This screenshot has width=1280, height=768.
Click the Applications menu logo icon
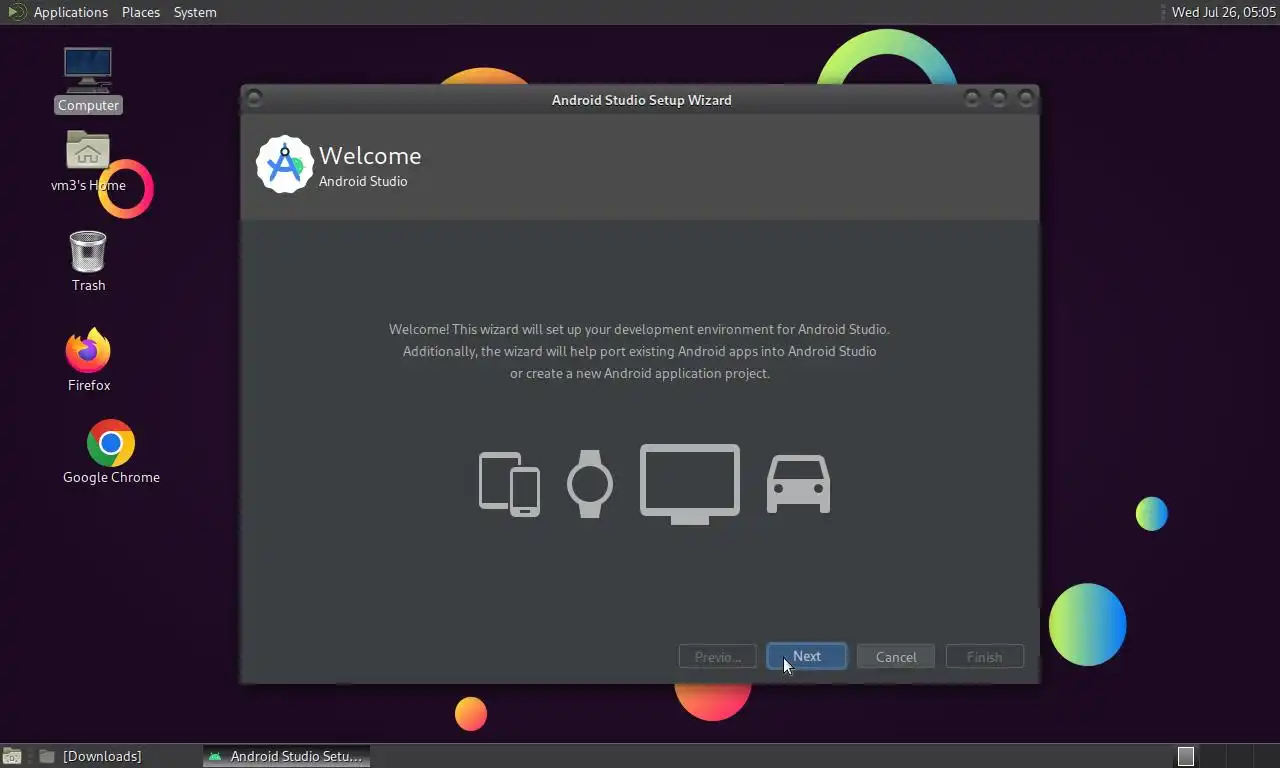[16, 12]
